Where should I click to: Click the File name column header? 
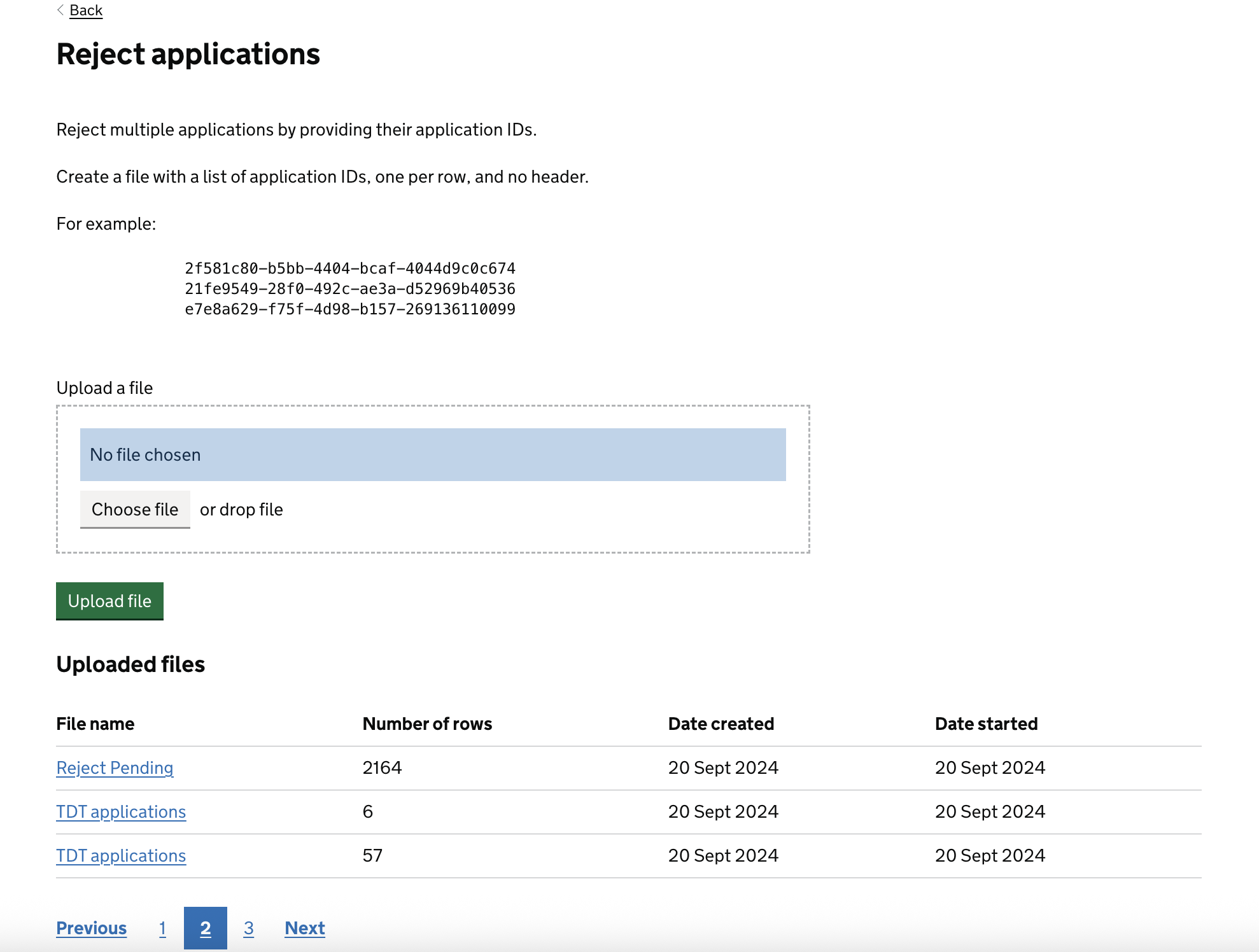(x=95, y=724)
